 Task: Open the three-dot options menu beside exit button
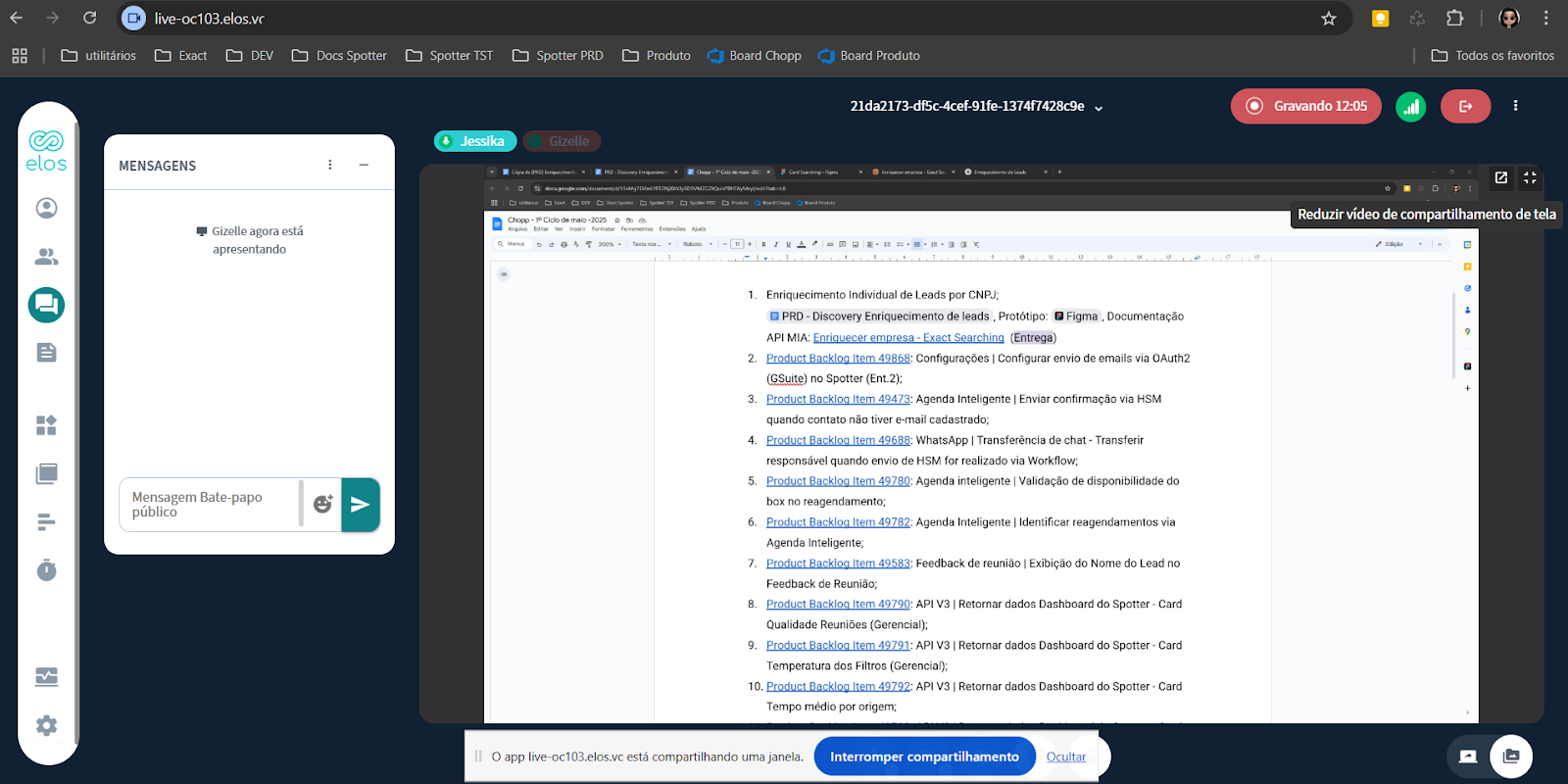click(x=1515, y=106)
